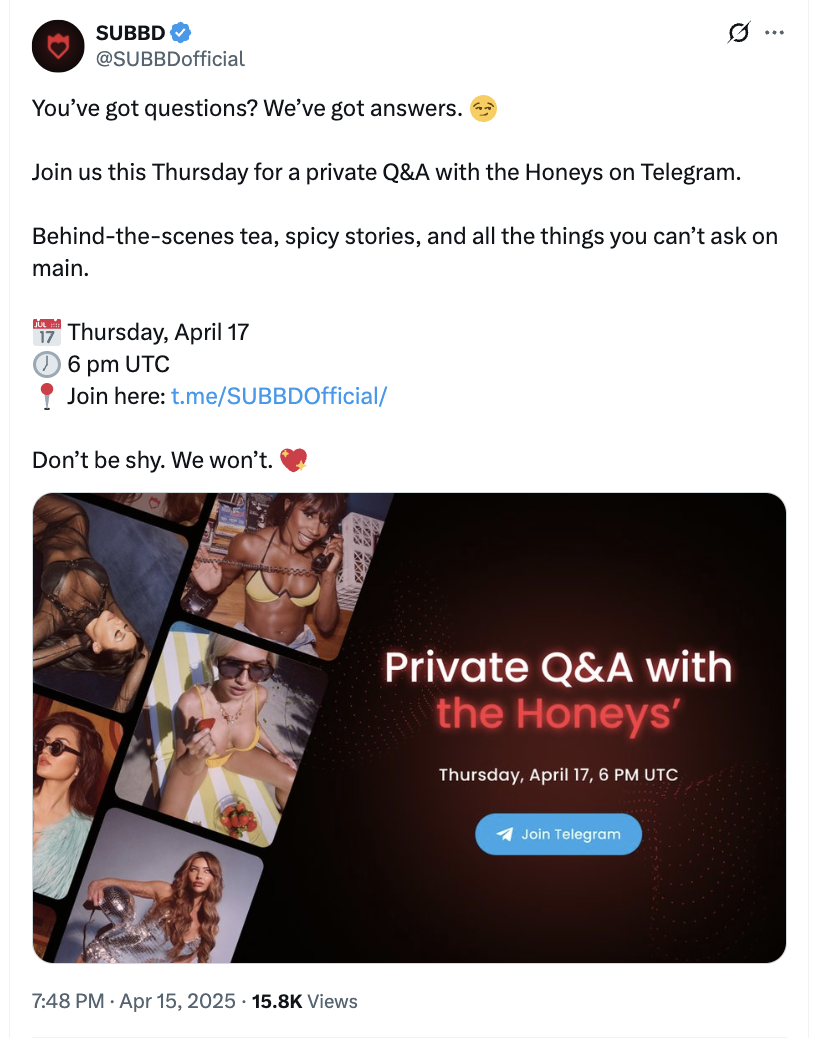Screen dimensions: 826x1038
Task: Click the Telegram paper plane icon
Action: click(505, 834)
